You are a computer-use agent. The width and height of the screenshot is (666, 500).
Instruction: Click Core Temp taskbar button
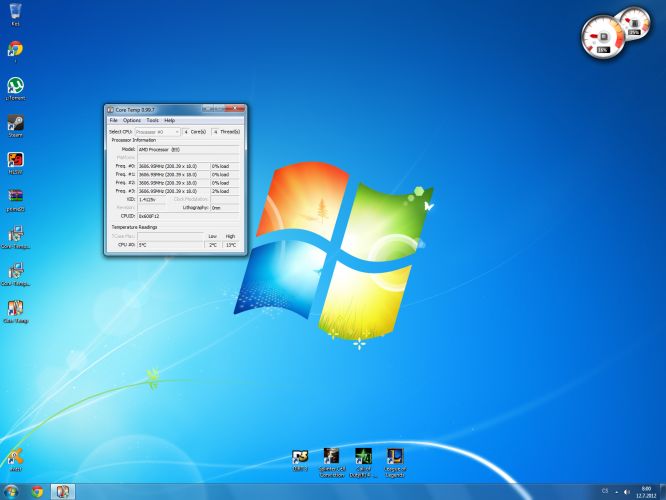63,492
